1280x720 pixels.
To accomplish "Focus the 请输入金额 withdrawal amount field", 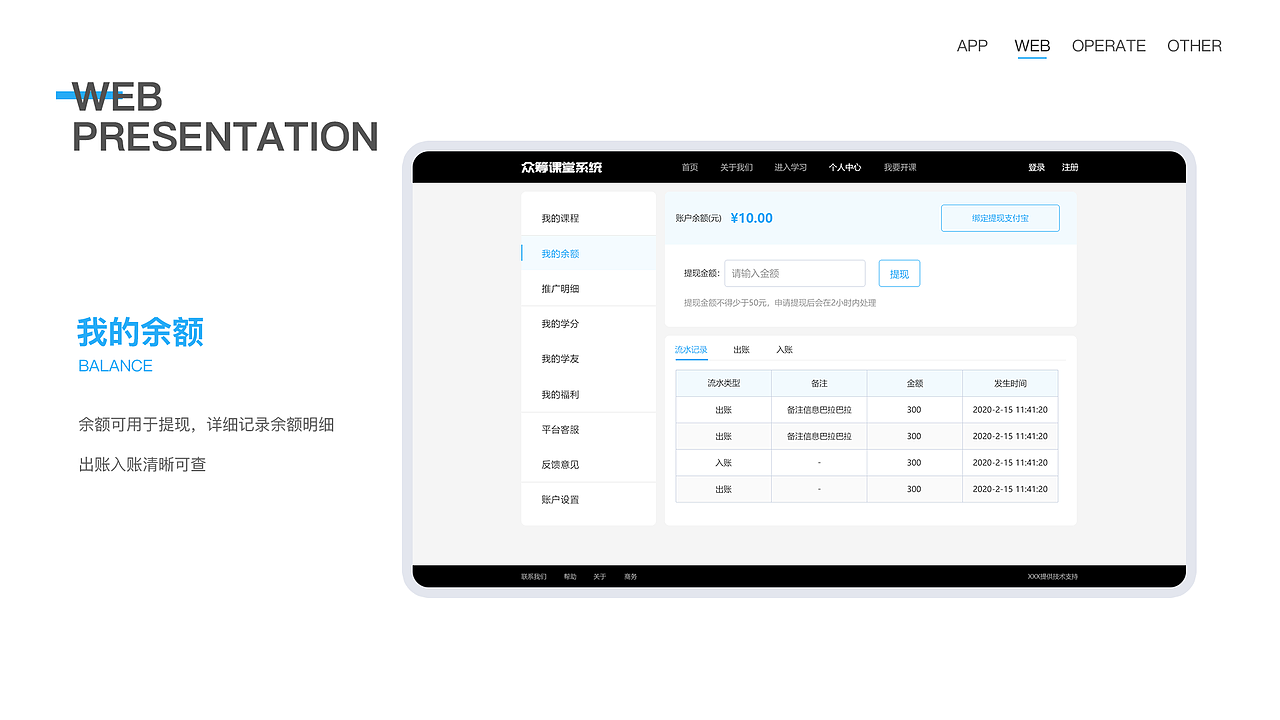I will pos(795,273).
